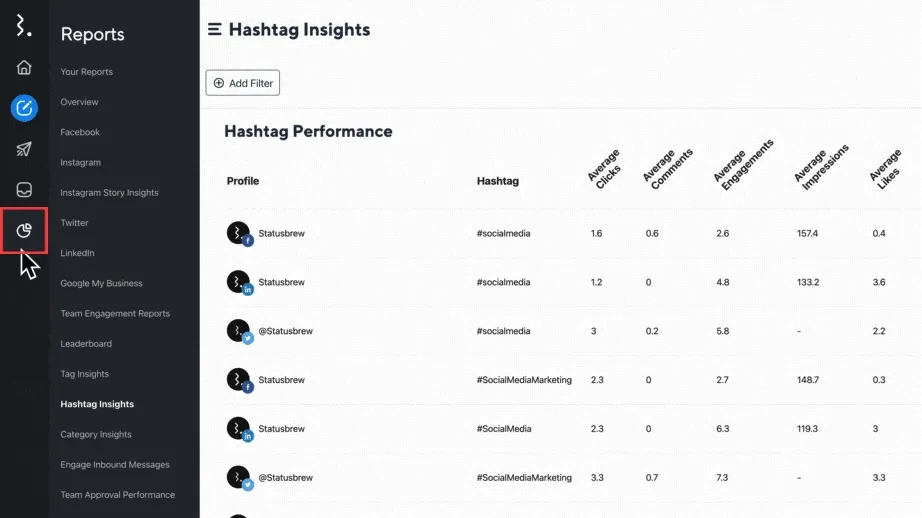Click the Statusbrew logo icon
The image size is (922, 518).
point(24,25)
